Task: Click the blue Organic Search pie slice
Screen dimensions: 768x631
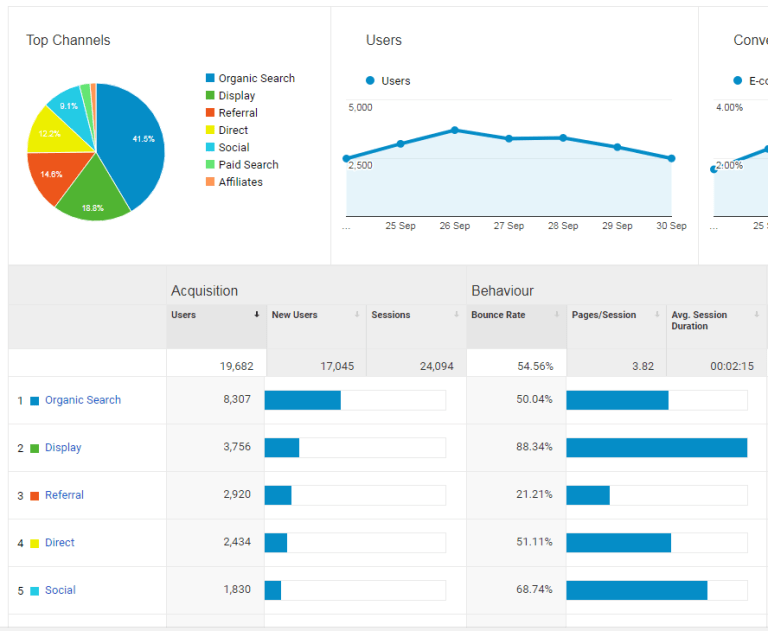Action: (x=135, y=140)
